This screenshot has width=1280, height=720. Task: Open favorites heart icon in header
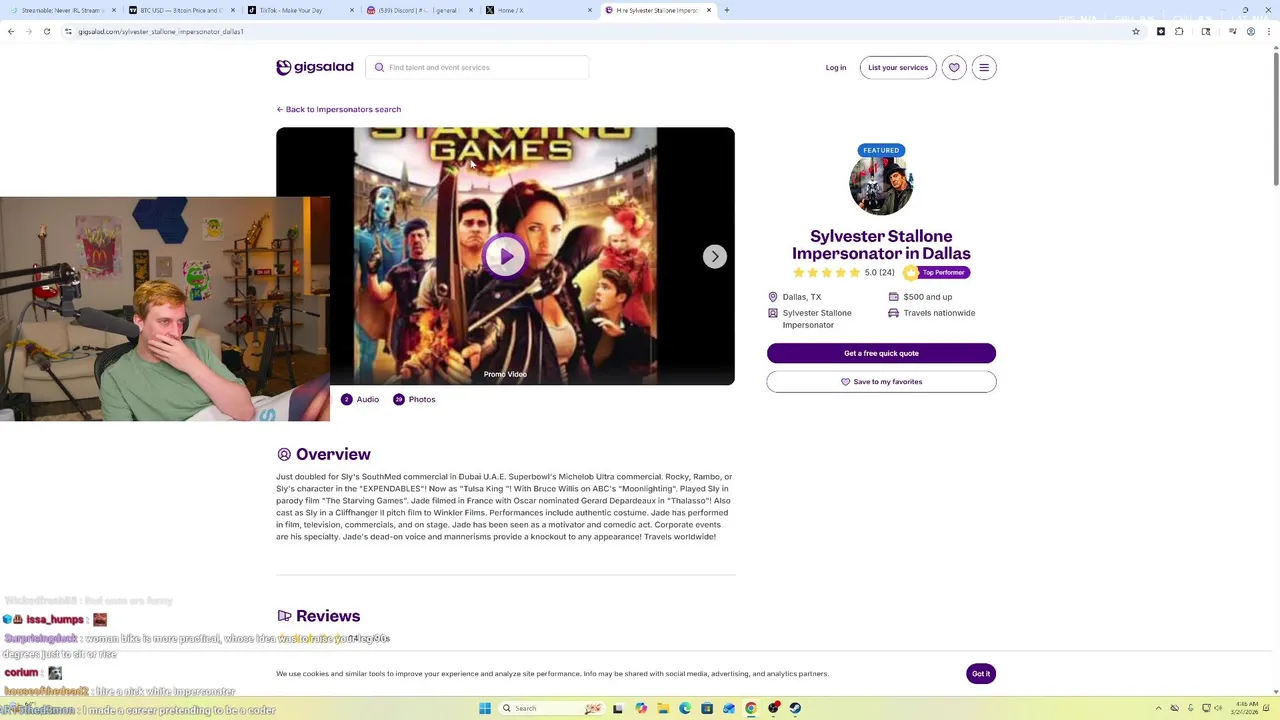point(954,67)
